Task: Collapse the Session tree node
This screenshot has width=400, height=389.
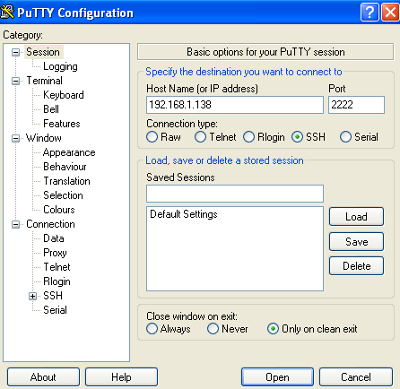Action: coord(16,52)
